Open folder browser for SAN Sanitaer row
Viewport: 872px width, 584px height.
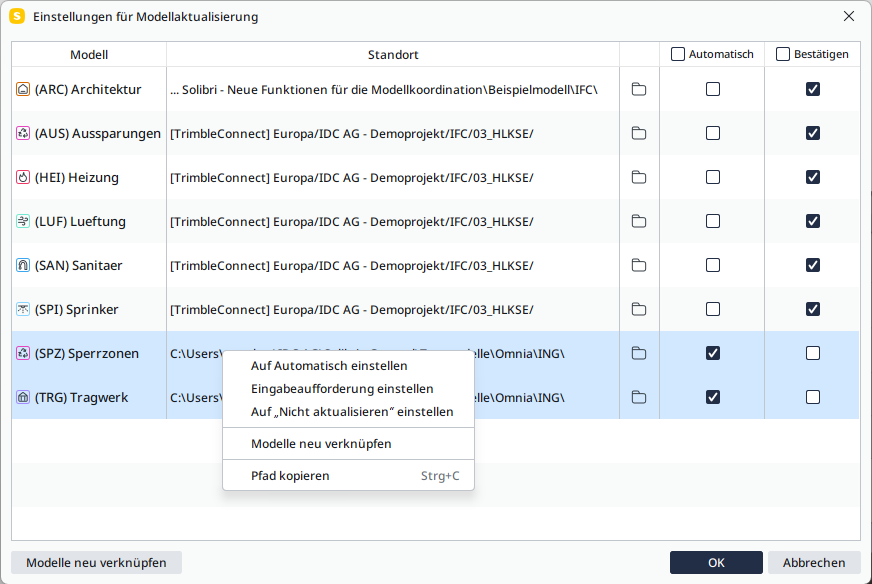click(x=639, y=265)
